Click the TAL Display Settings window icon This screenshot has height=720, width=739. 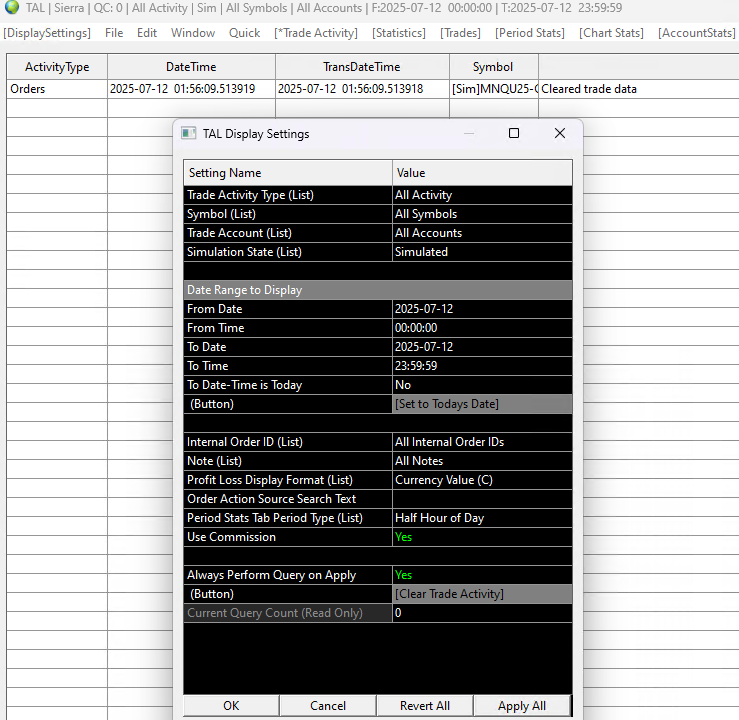tap(189, 133)
